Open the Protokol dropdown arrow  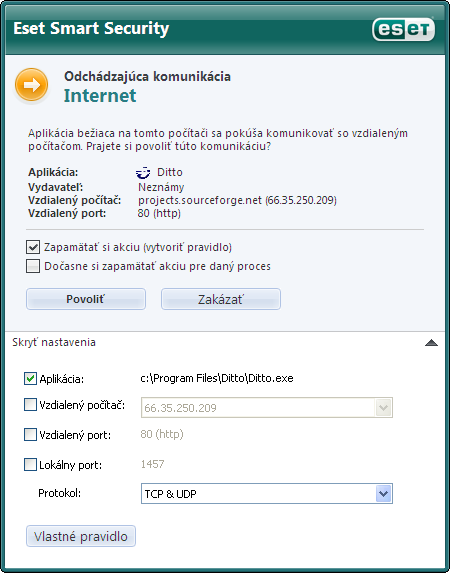coord(383,494)
